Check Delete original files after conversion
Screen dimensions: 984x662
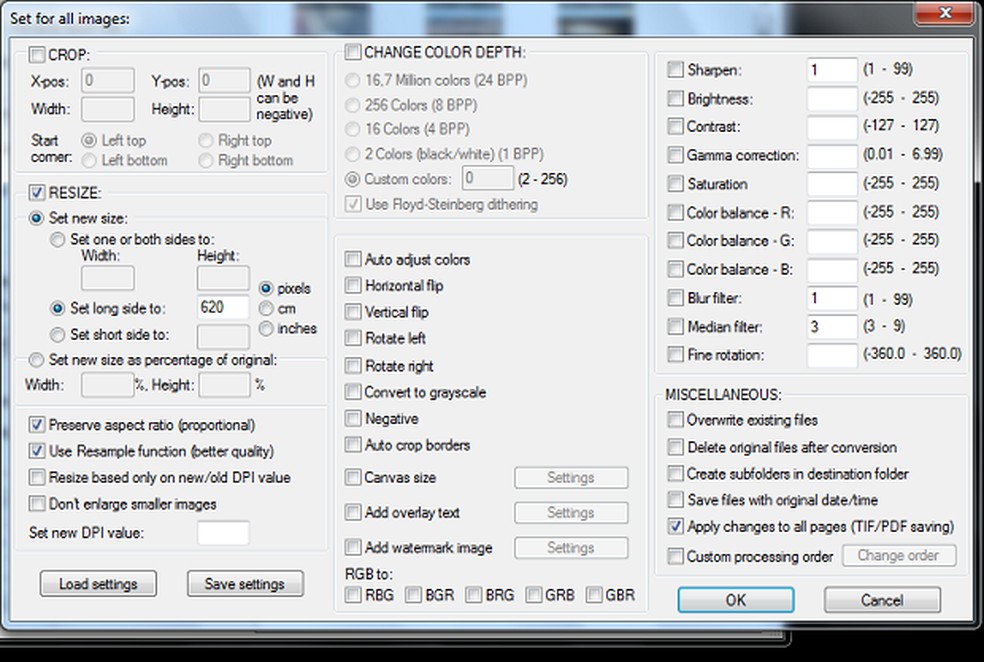[x=676, y=447]
